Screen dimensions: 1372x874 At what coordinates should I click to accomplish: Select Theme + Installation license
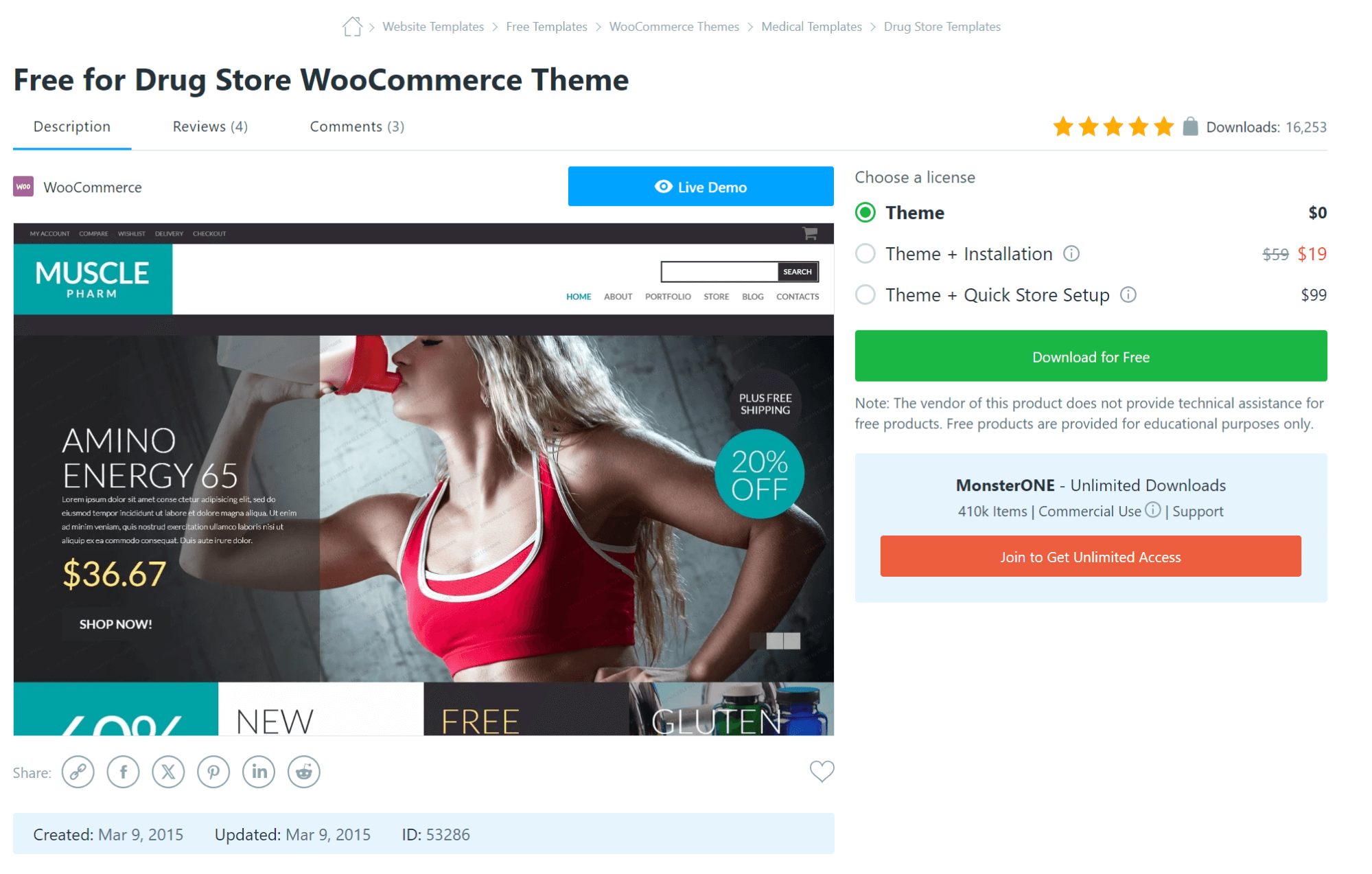coord(865,254)
